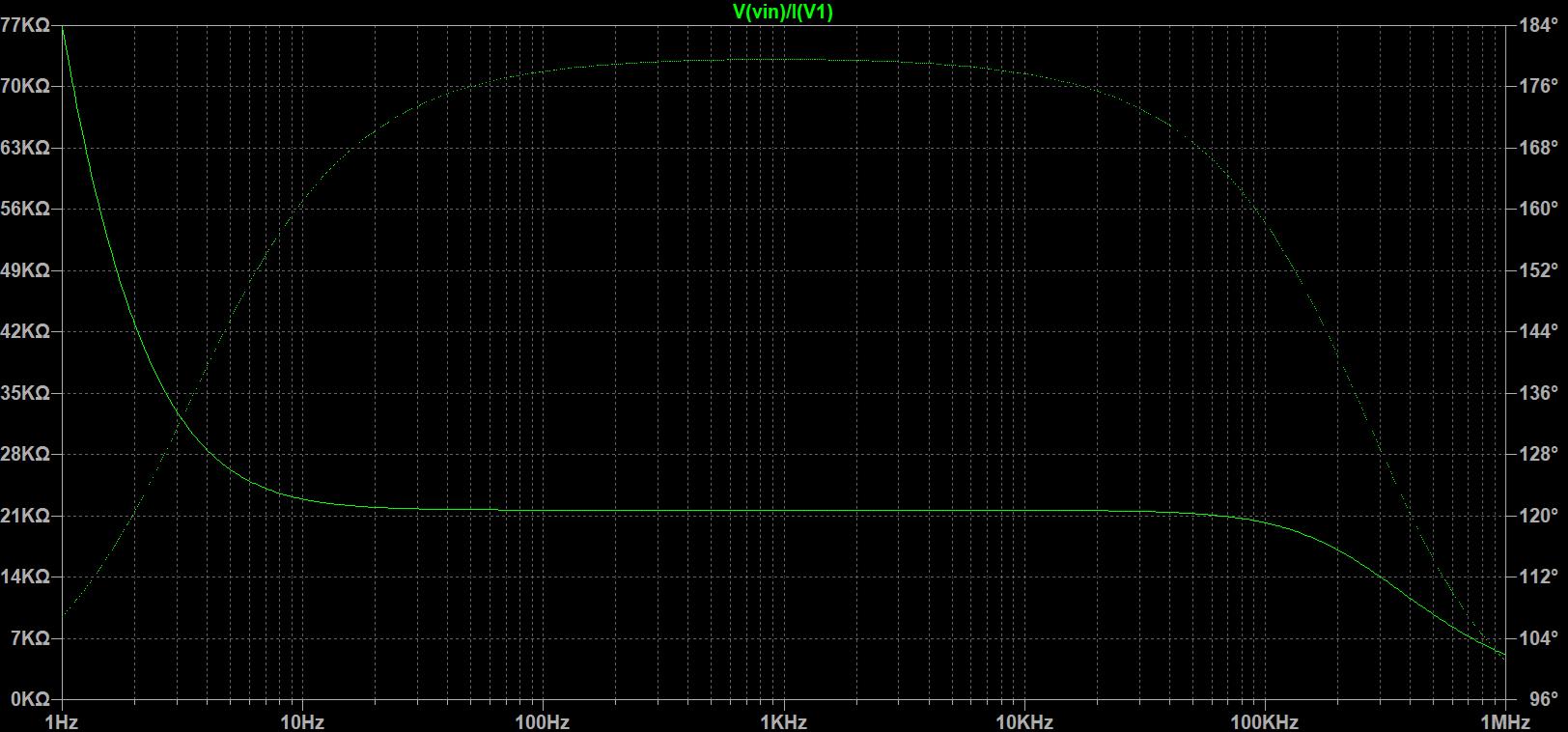1568x732 pixels.
Task: Click the 100Hz frequency axis label
Action: click(x=542, y=721)
